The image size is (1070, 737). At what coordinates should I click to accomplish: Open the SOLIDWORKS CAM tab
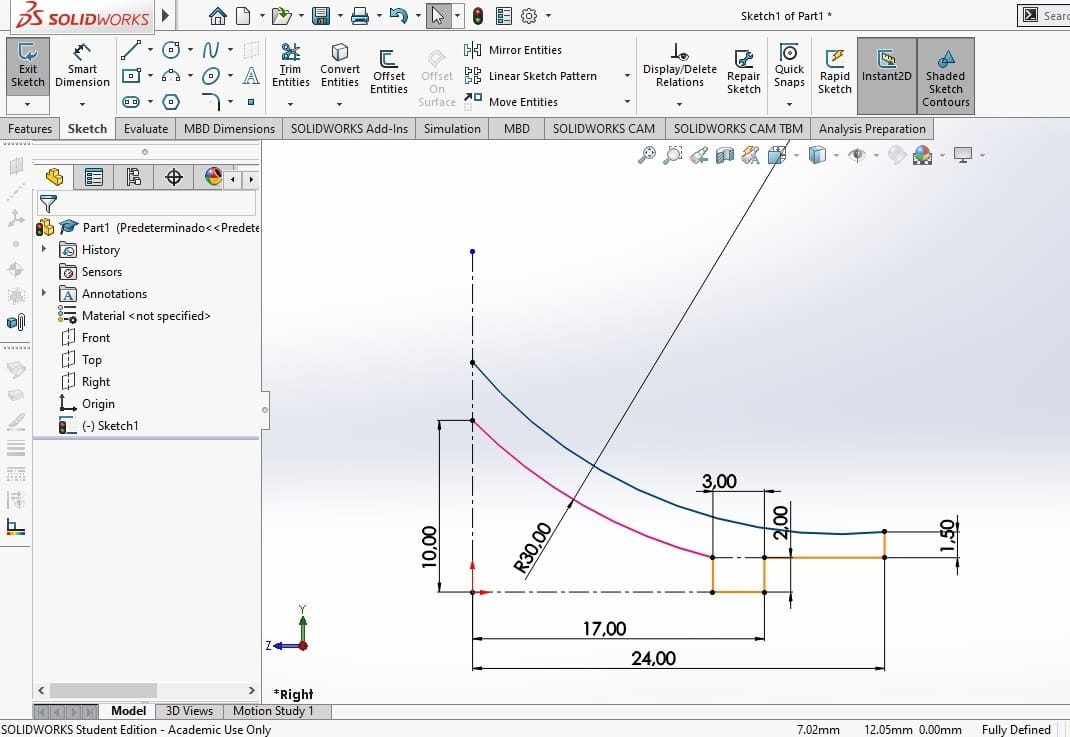coord(604,129)
